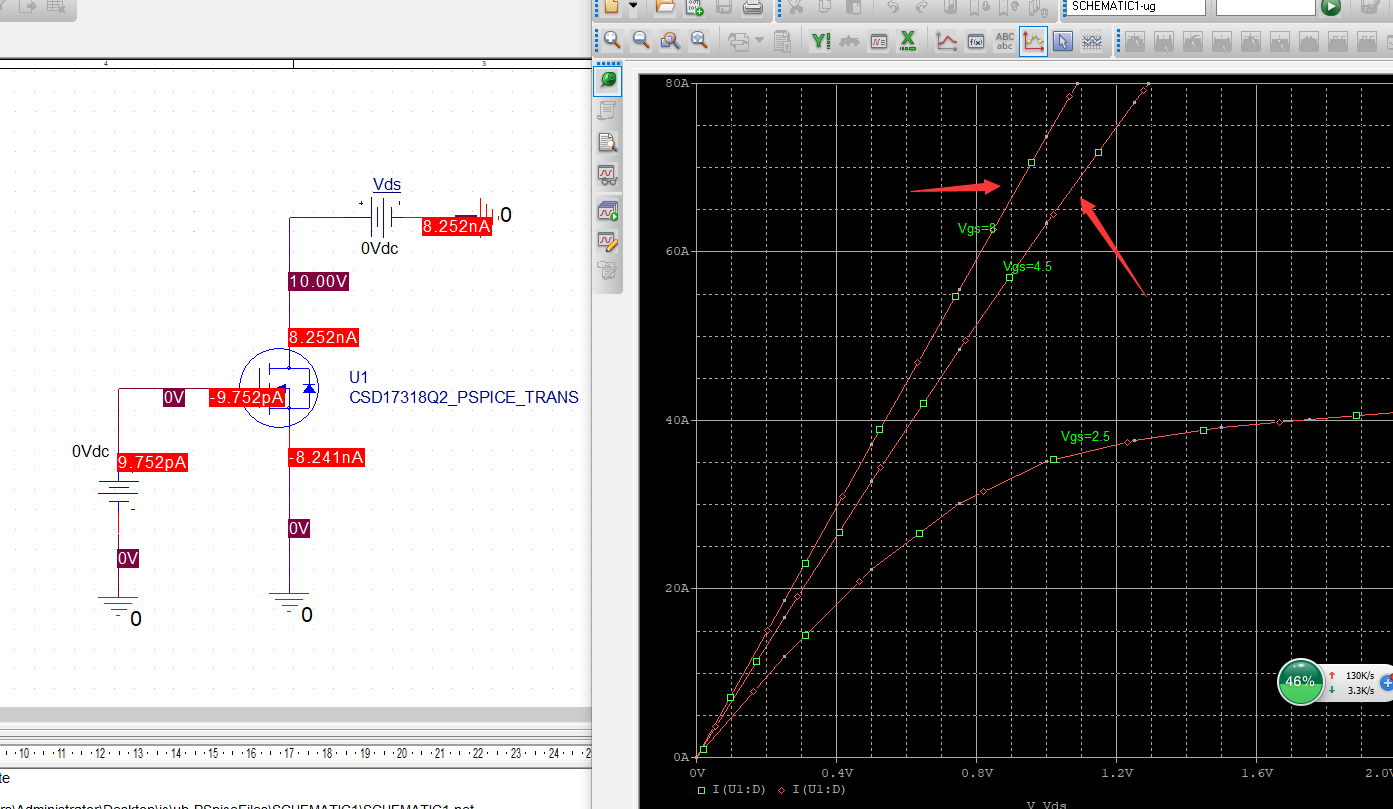Click the Run simulation profile side icon

pyautogui.click(x=607, y=210)
